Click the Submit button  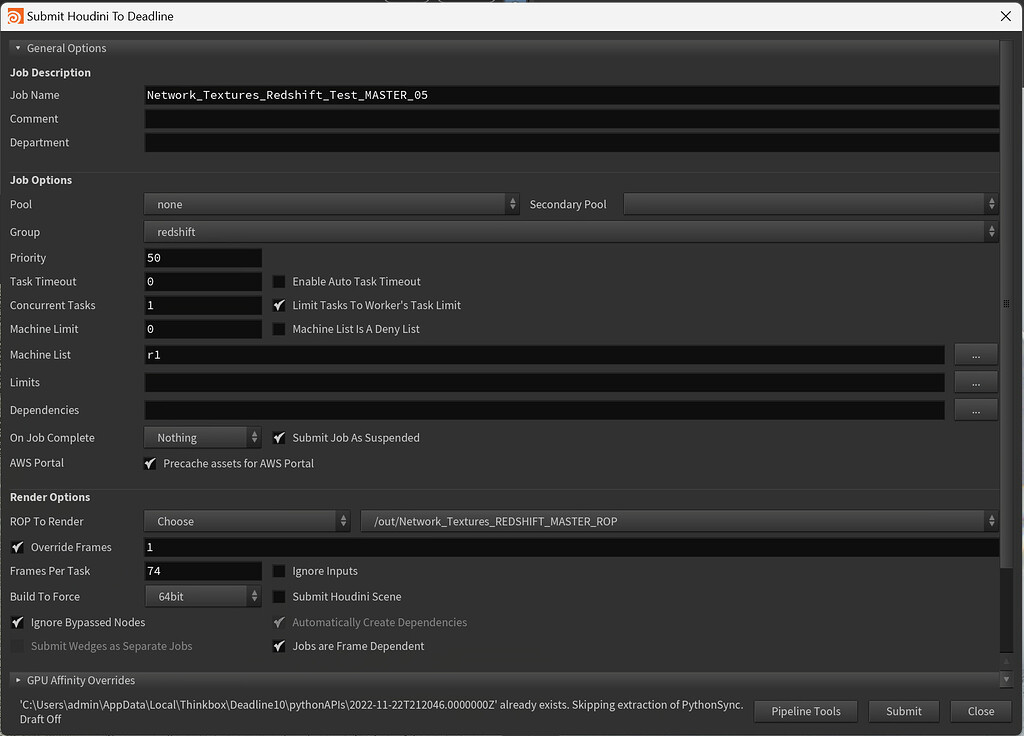coord(902,711)
